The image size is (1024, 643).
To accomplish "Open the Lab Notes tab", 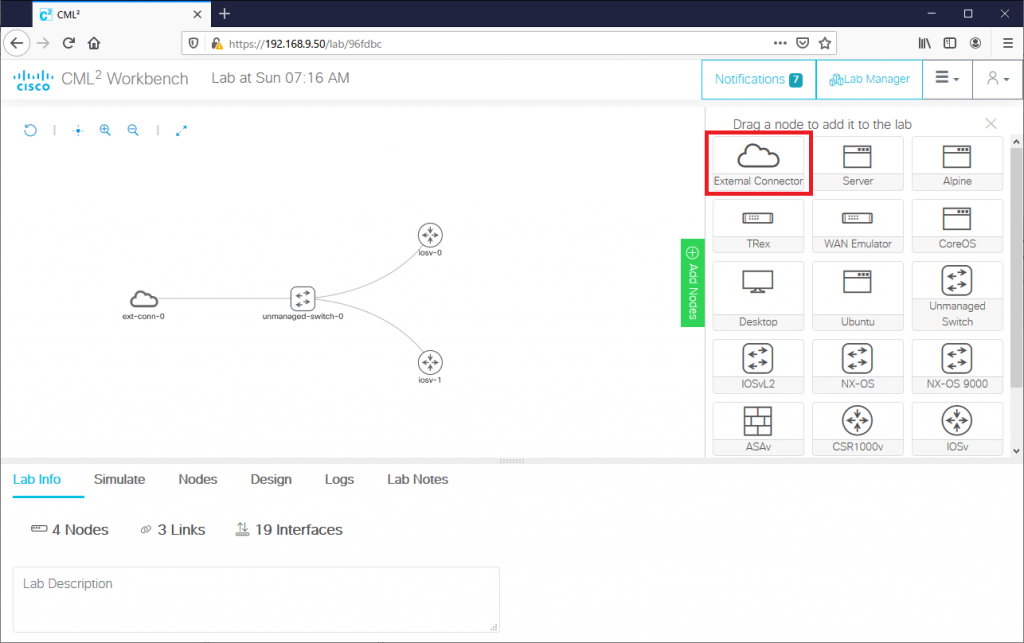I will 417,479.
